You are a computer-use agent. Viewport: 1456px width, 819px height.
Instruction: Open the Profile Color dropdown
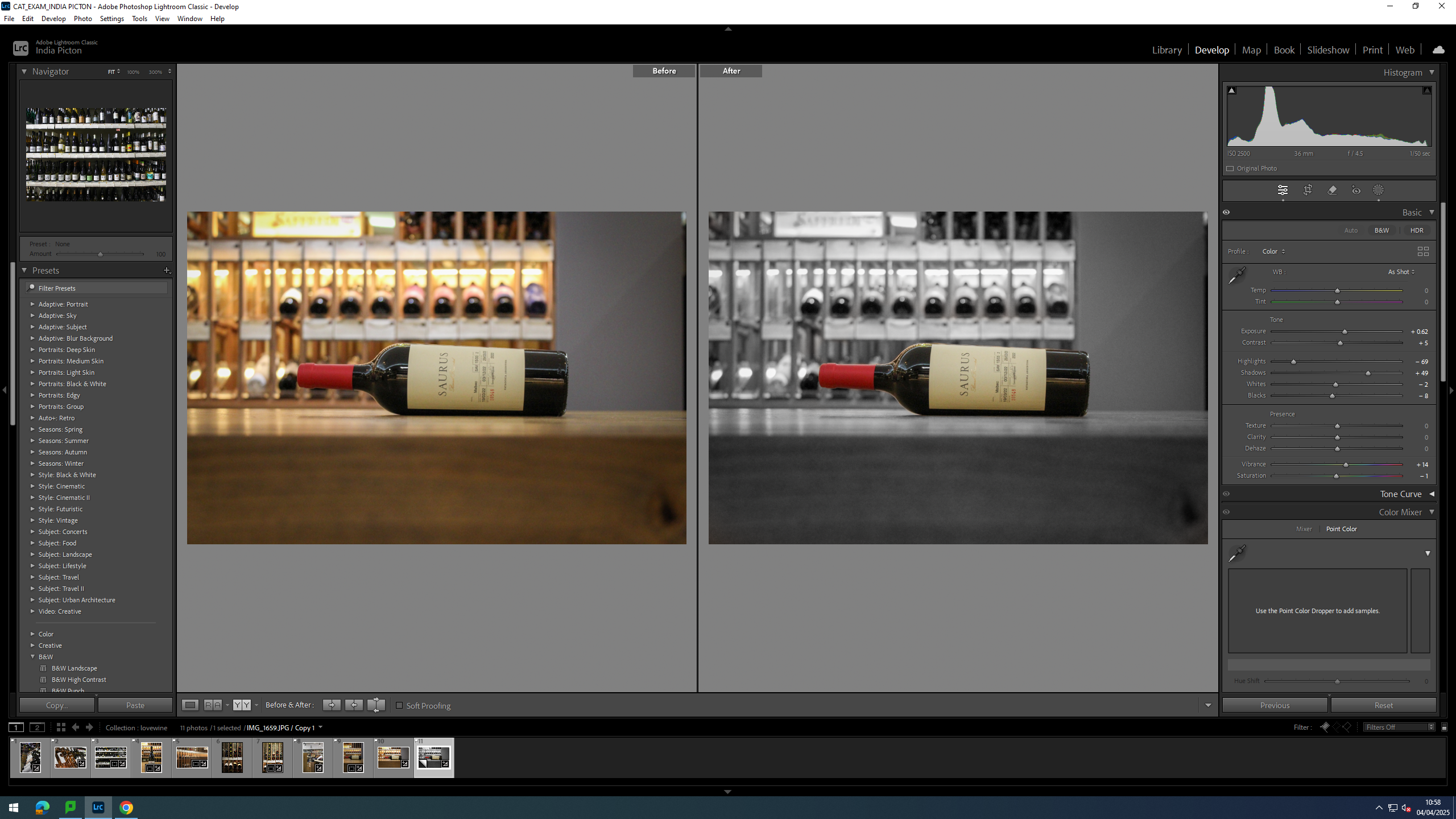[x=1273, y=251]
